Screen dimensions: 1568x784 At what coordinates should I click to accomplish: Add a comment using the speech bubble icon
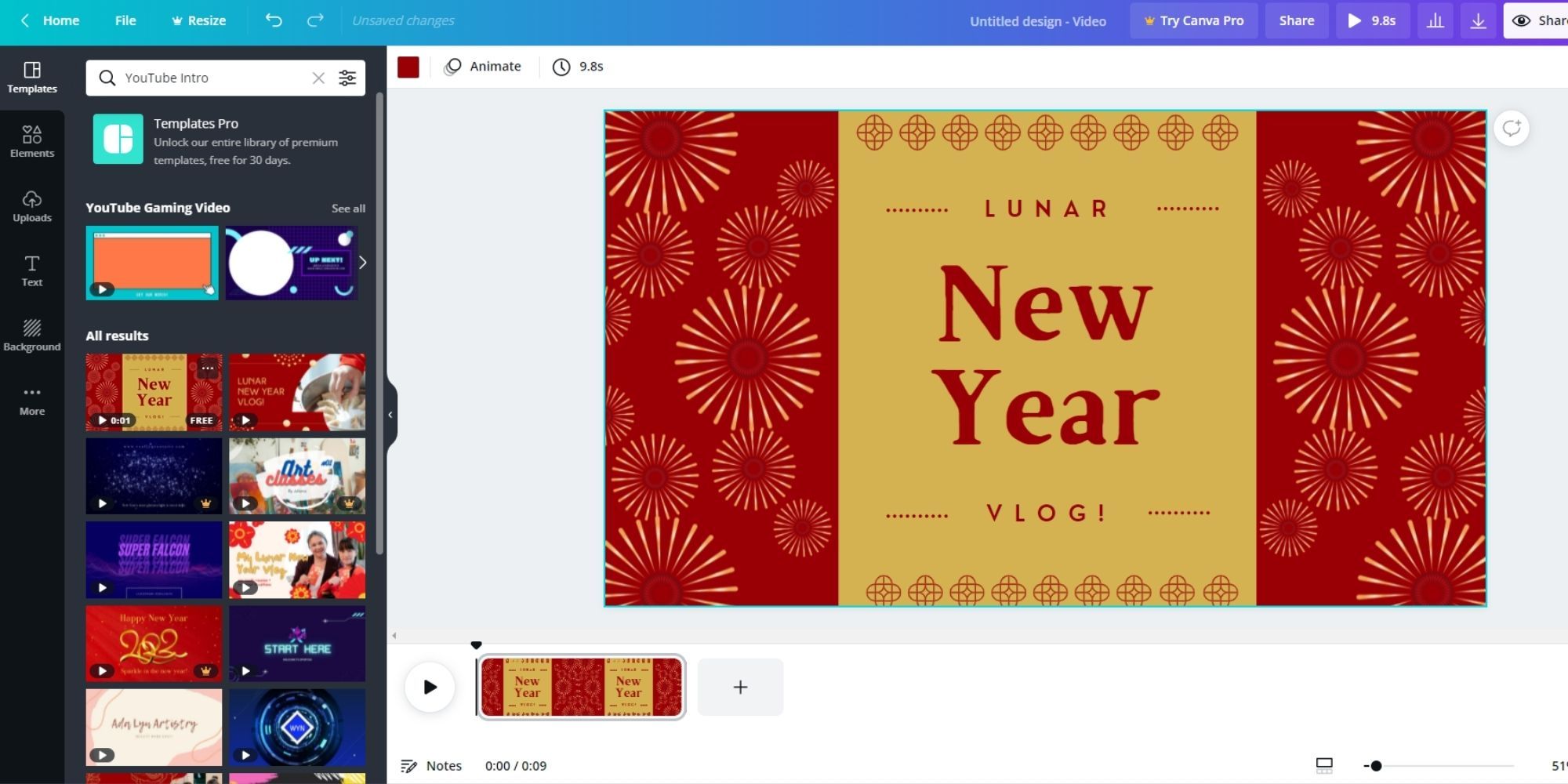coord(1512,129)
